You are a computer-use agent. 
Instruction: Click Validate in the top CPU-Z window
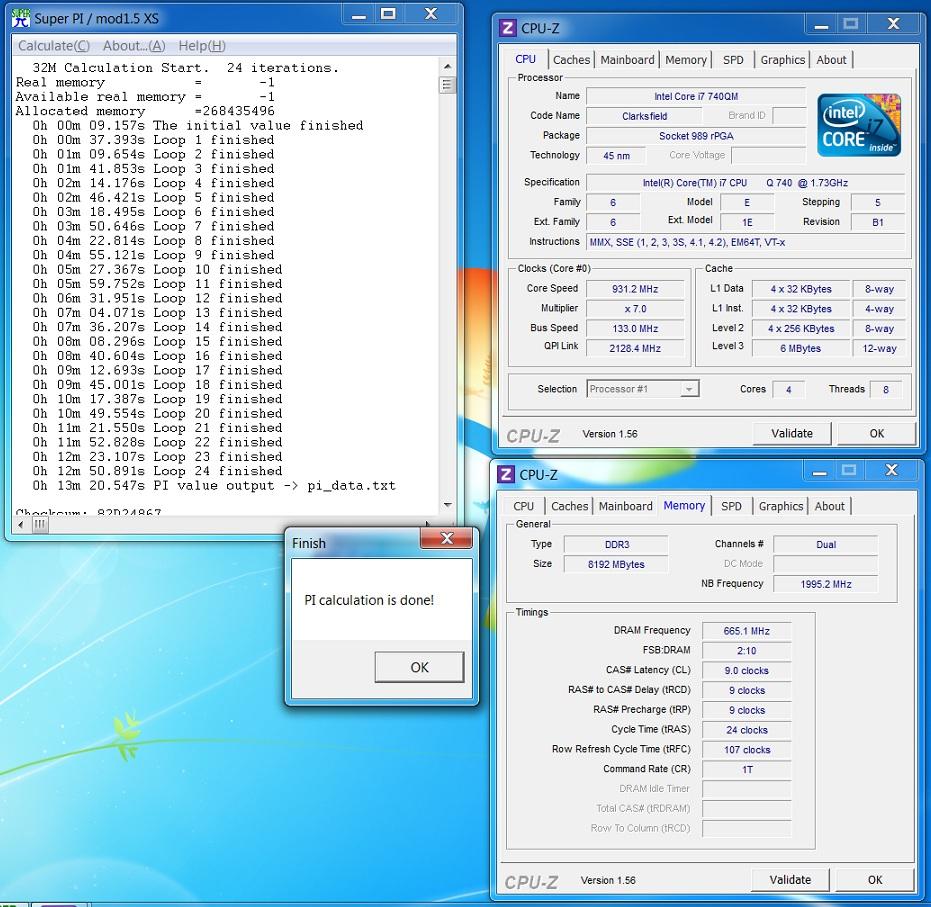click(x=792, y=433)
